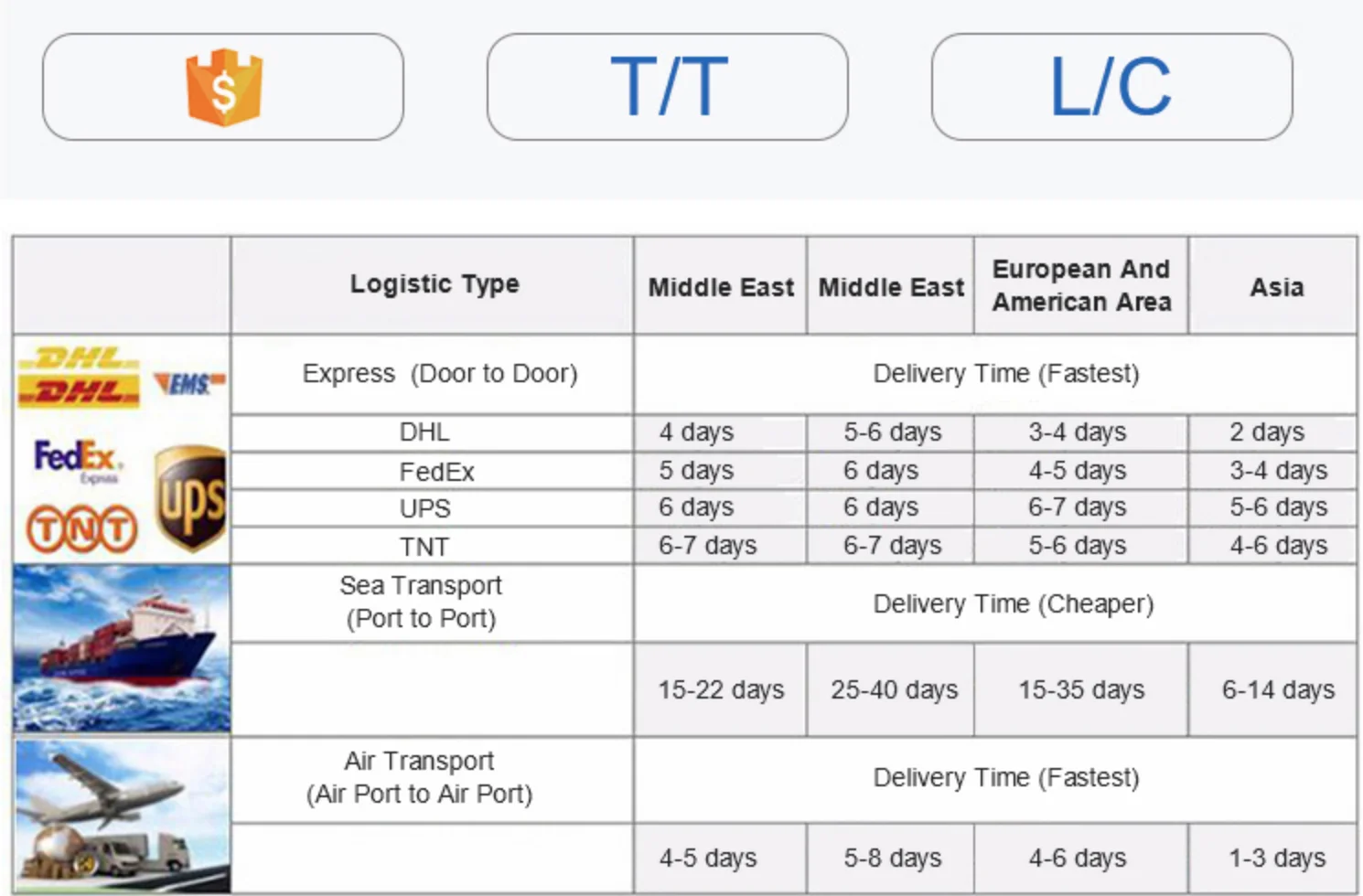Click the EMS logo
This screenshot has width=1363, height=896.
pos(189,383)
